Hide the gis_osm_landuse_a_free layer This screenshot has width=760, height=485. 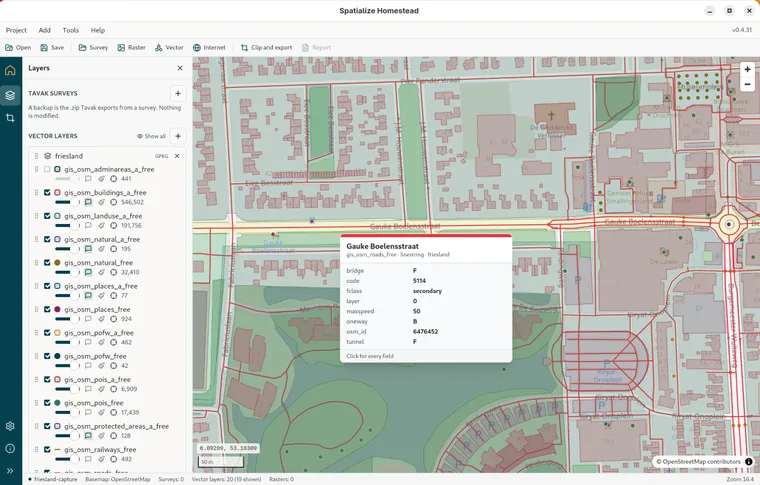[47, 216]
